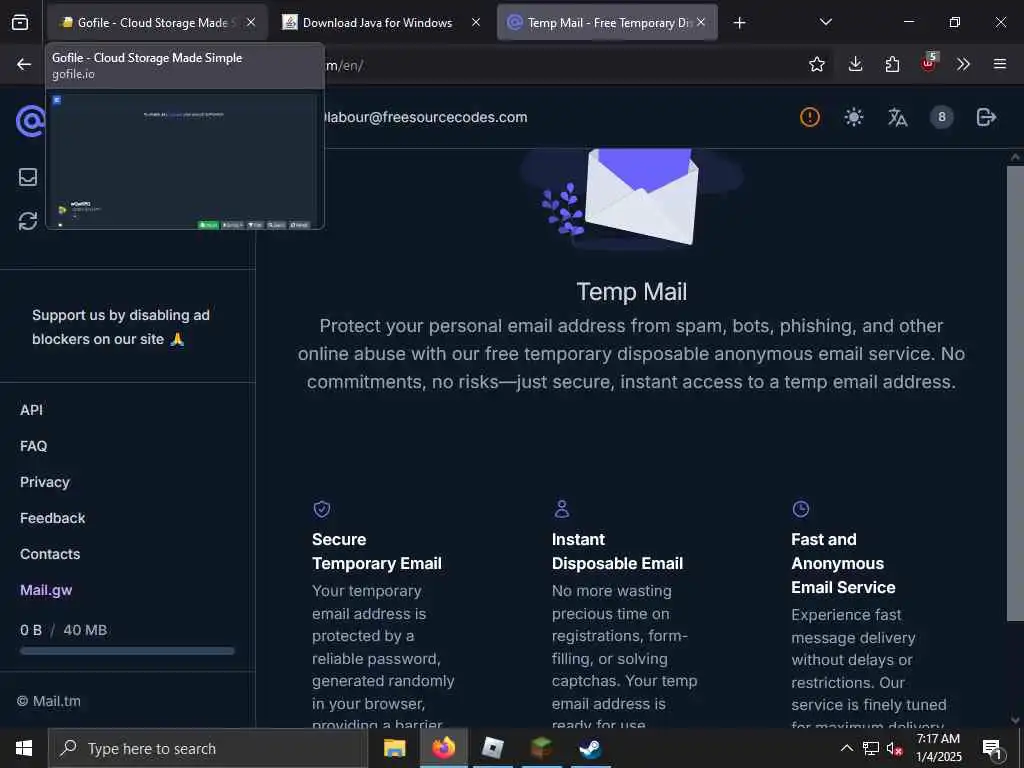Open the Privacy link
Screen dimensions: 1024x768
[44, 482]
